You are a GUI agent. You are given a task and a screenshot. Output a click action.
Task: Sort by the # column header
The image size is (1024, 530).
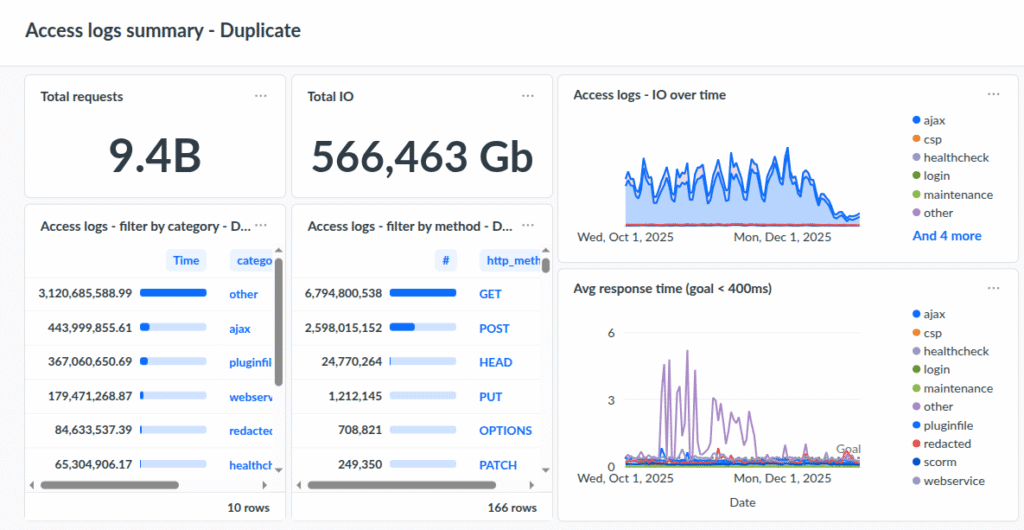point(447,260)
